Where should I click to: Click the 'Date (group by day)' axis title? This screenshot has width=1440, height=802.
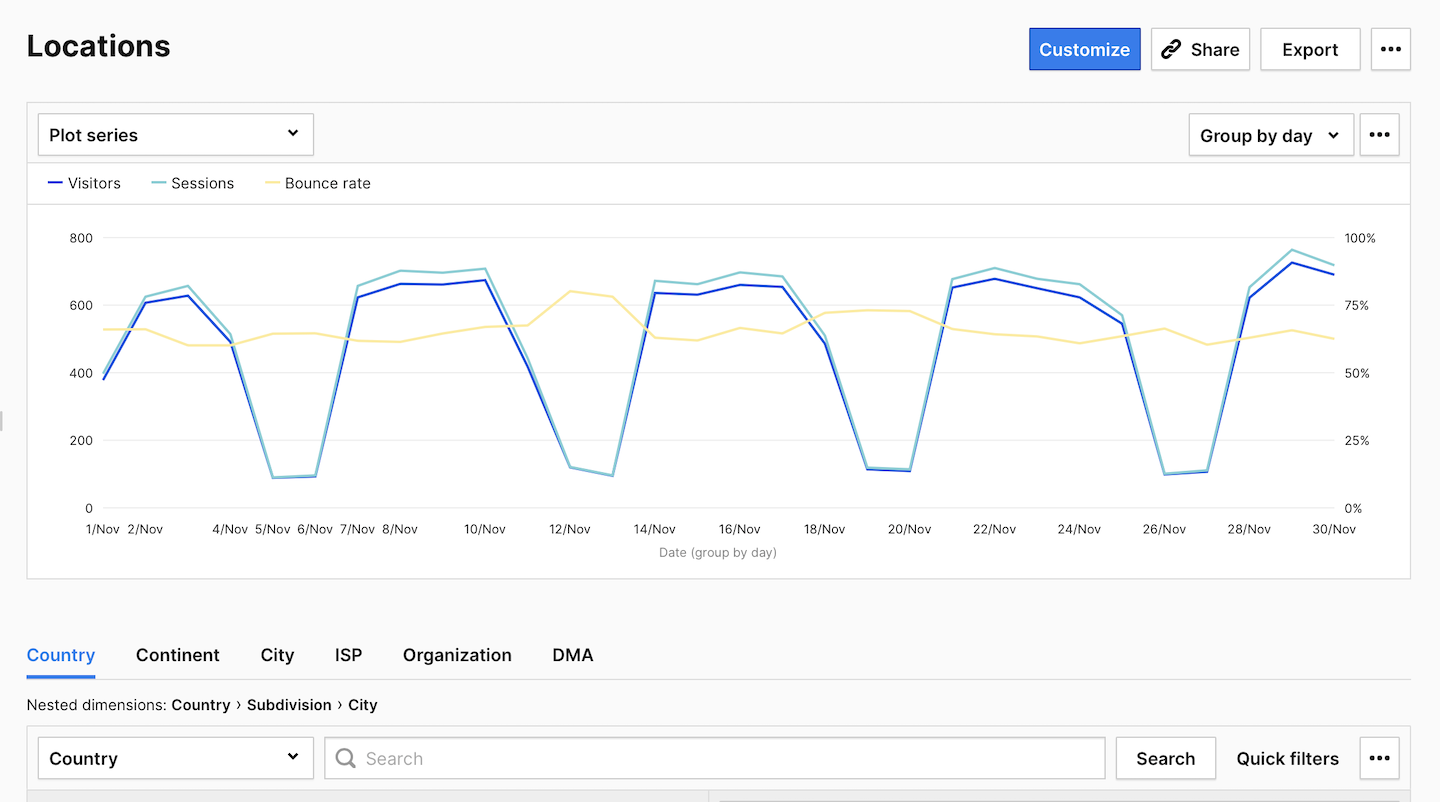[x=718, y=552]
